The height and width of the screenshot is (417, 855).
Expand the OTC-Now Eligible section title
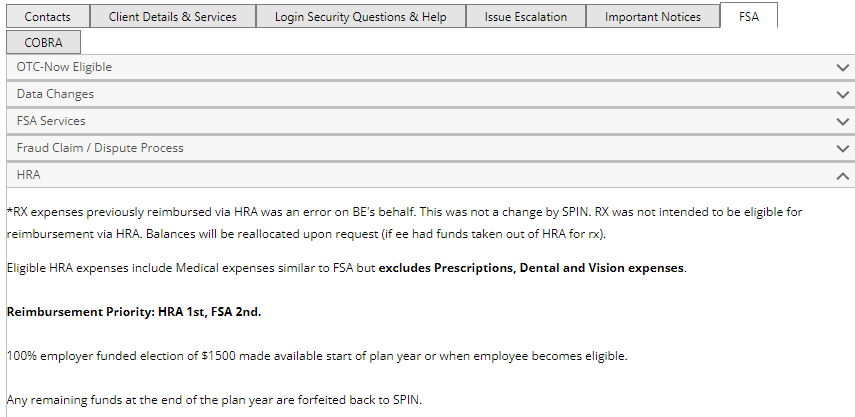tap(64, 67)
